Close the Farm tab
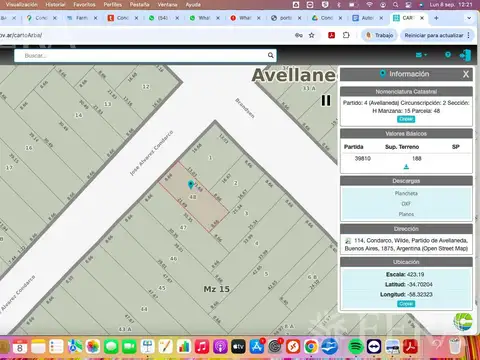The image size is (480, 360). point(95,18)
